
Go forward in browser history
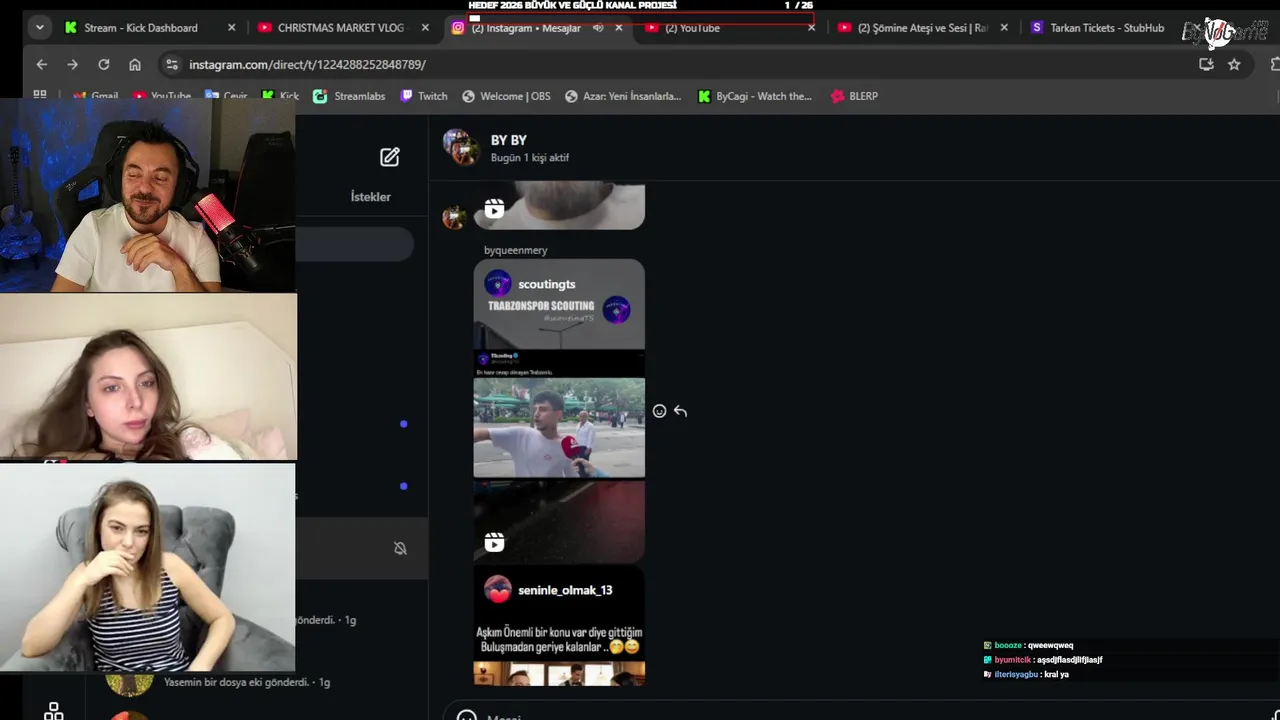pos(72,64)
